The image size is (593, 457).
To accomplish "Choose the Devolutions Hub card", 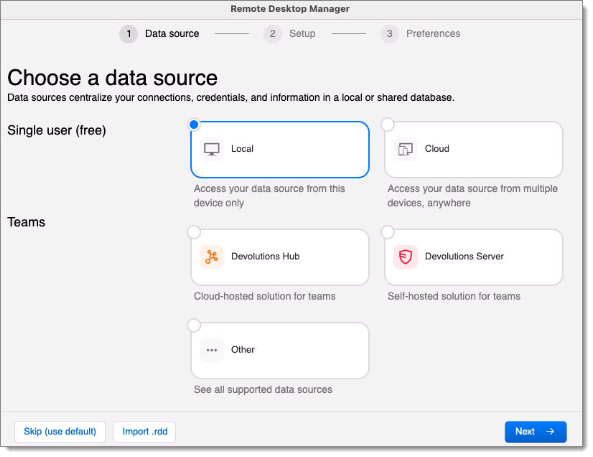I will pyautogui.click(x=280, y=257).
